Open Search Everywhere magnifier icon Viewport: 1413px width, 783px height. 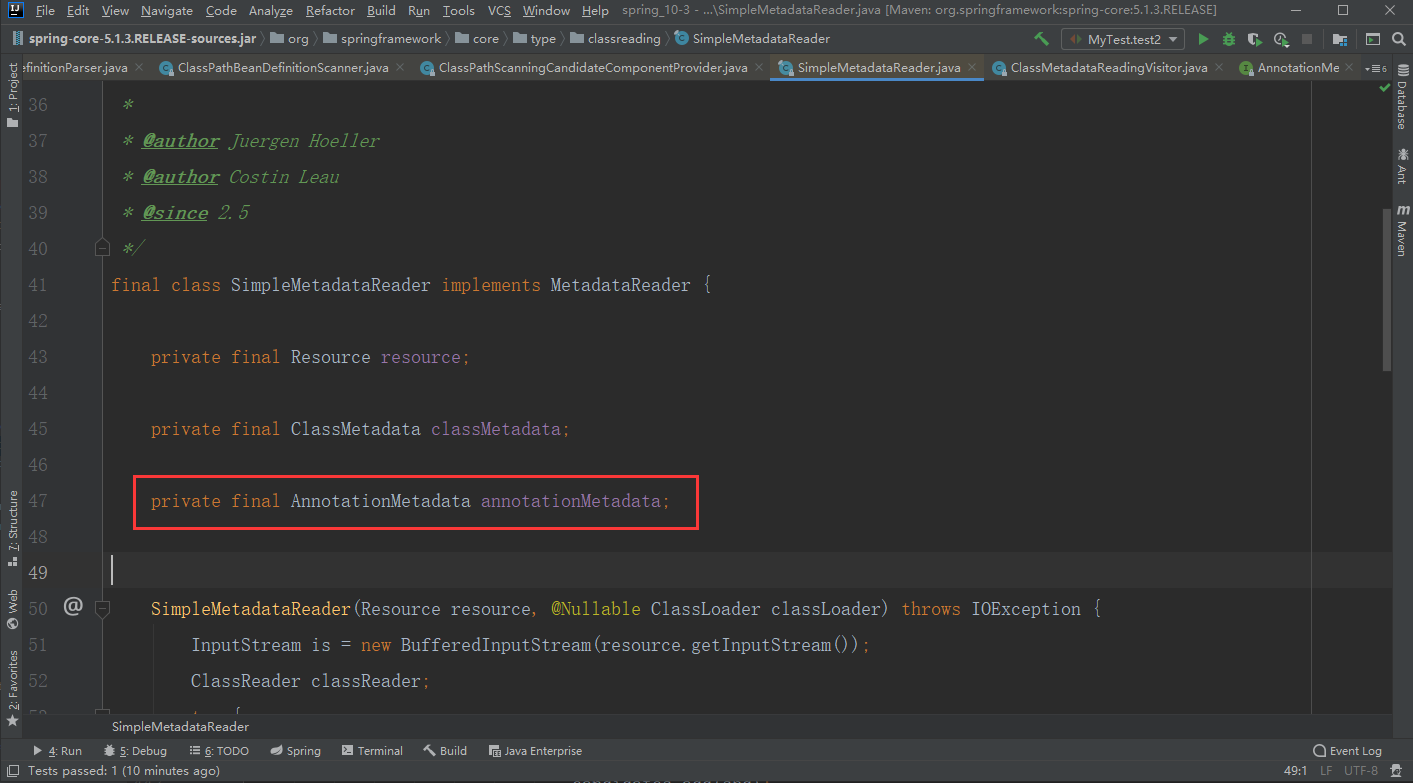coord(1397,39)
